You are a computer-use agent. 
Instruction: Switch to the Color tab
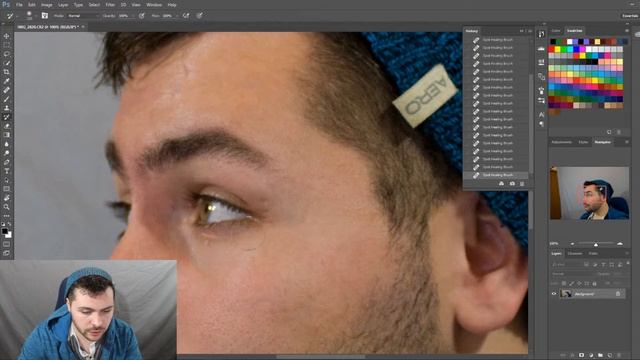click(556, 31)
